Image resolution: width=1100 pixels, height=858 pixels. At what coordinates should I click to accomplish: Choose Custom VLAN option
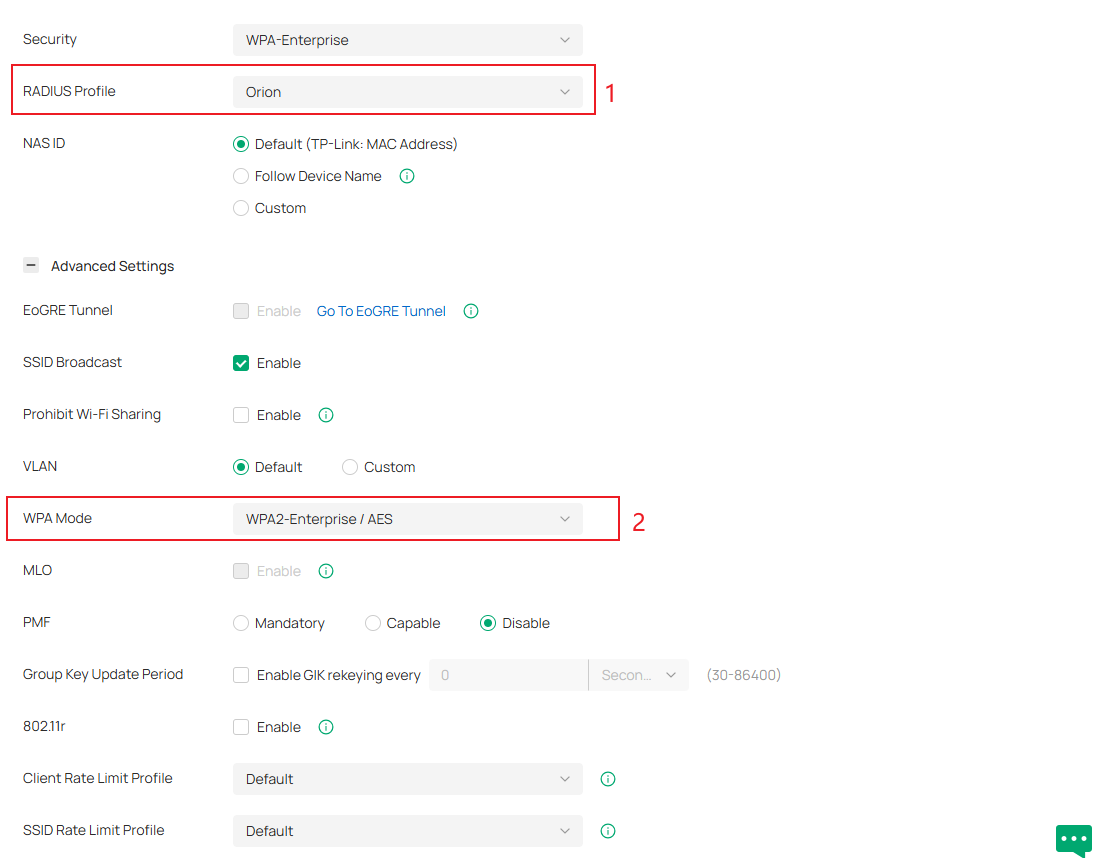[x=349, y=466]
